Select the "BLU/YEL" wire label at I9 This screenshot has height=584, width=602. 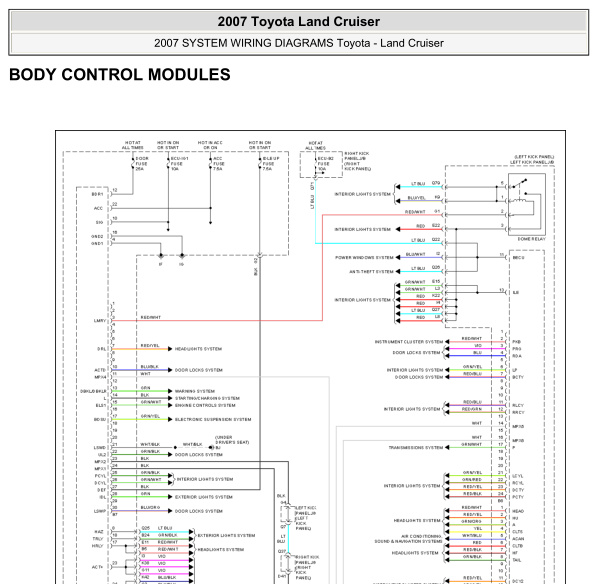417,198
